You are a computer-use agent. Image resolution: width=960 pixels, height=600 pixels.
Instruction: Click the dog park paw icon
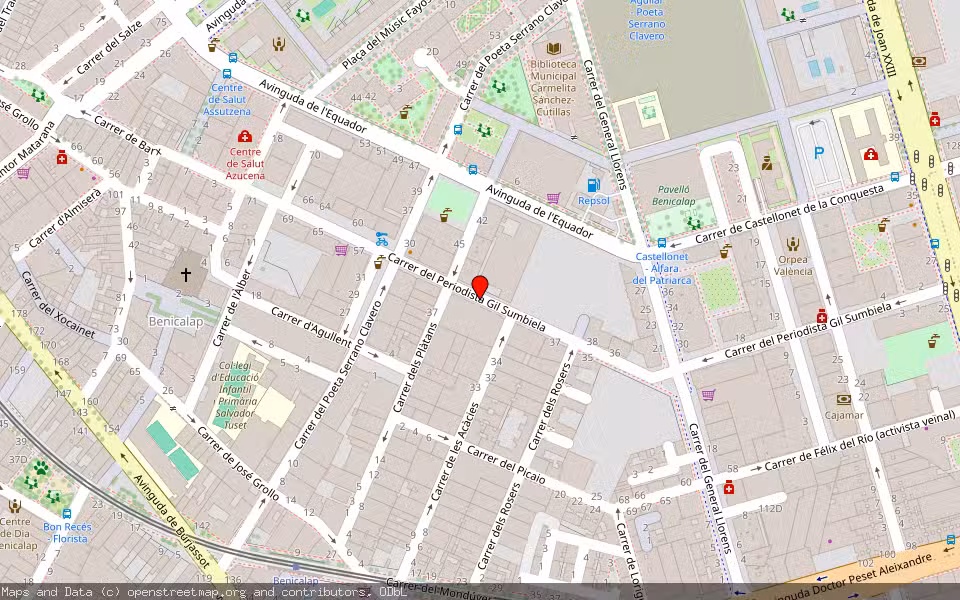(40, 468)
